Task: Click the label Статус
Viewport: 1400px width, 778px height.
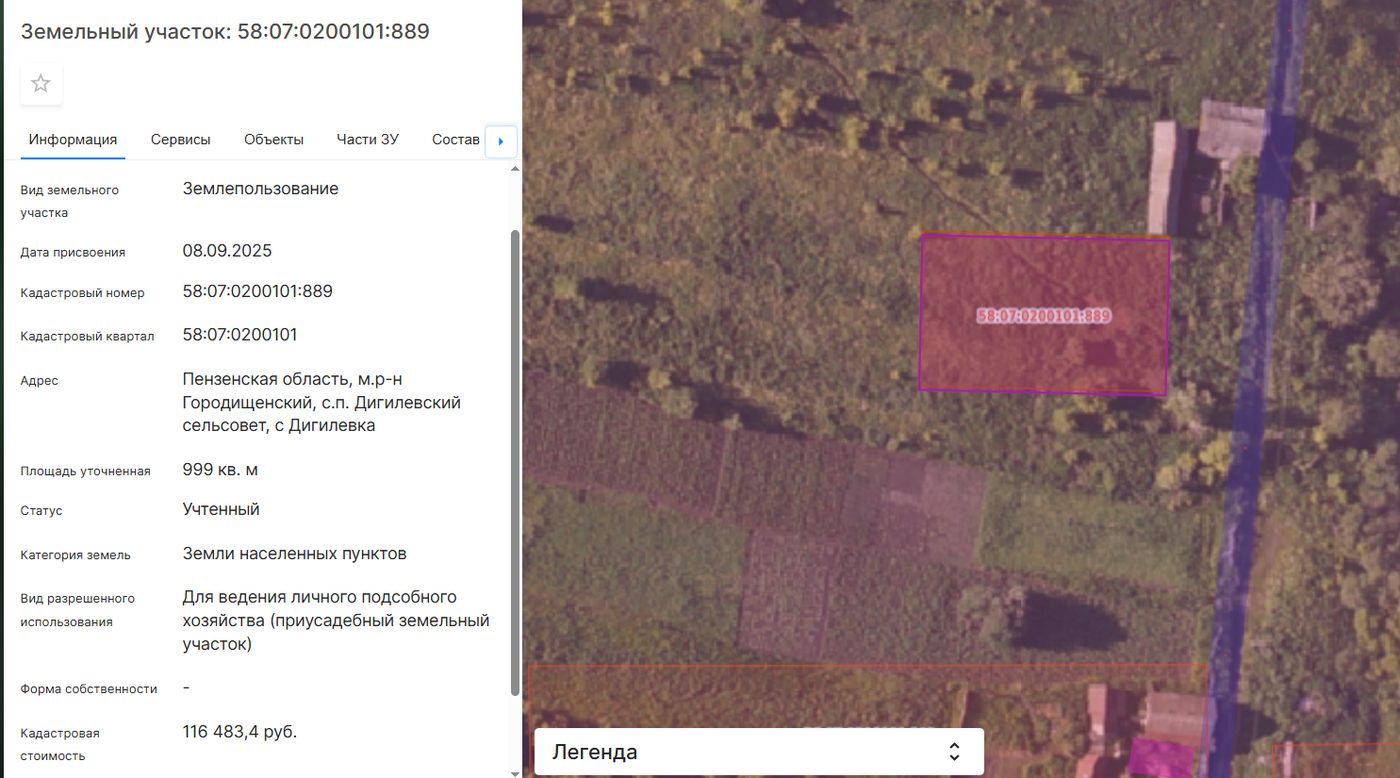Action: point(41,510)
